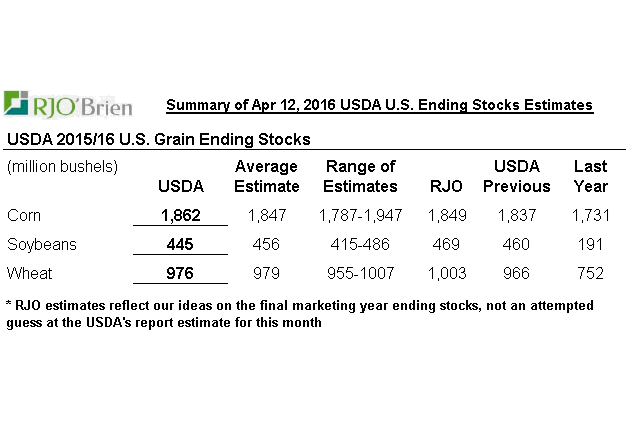Select the USDA soybeans value 445
Viewport: 630px width, 430px height.
(181, 244)
